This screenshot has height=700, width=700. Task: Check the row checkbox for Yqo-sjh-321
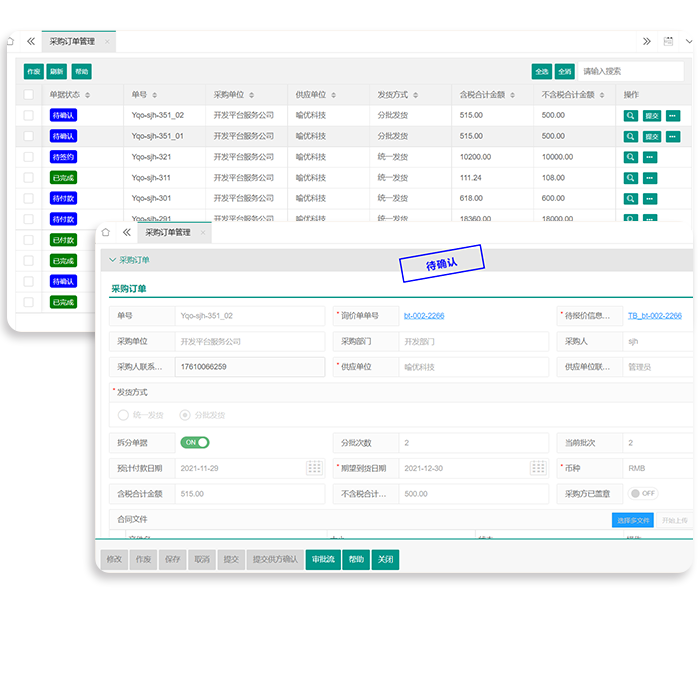click(29, 157)
